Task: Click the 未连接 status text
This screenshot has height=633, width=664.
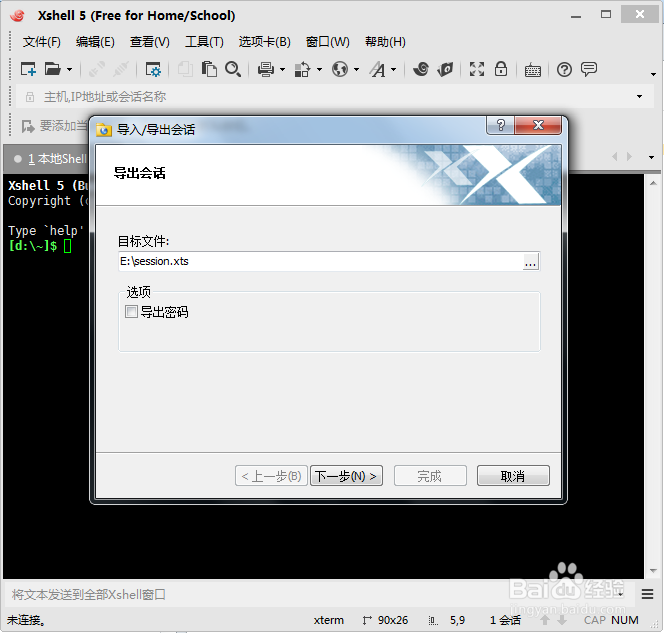Action: pos(26,620)
